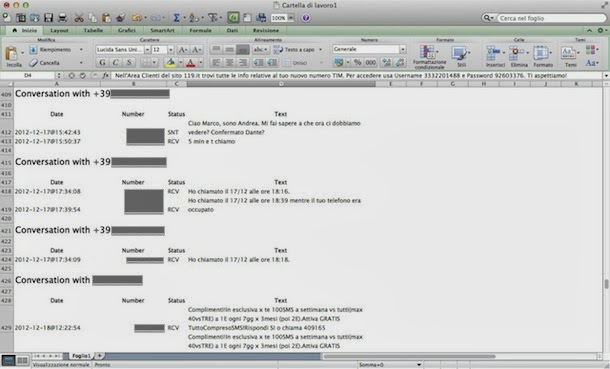Image resolution: width=610 pixels, height=369 pixels.
Task: Open the font name dropdown Lucida Sans
Action: [147, 50]
